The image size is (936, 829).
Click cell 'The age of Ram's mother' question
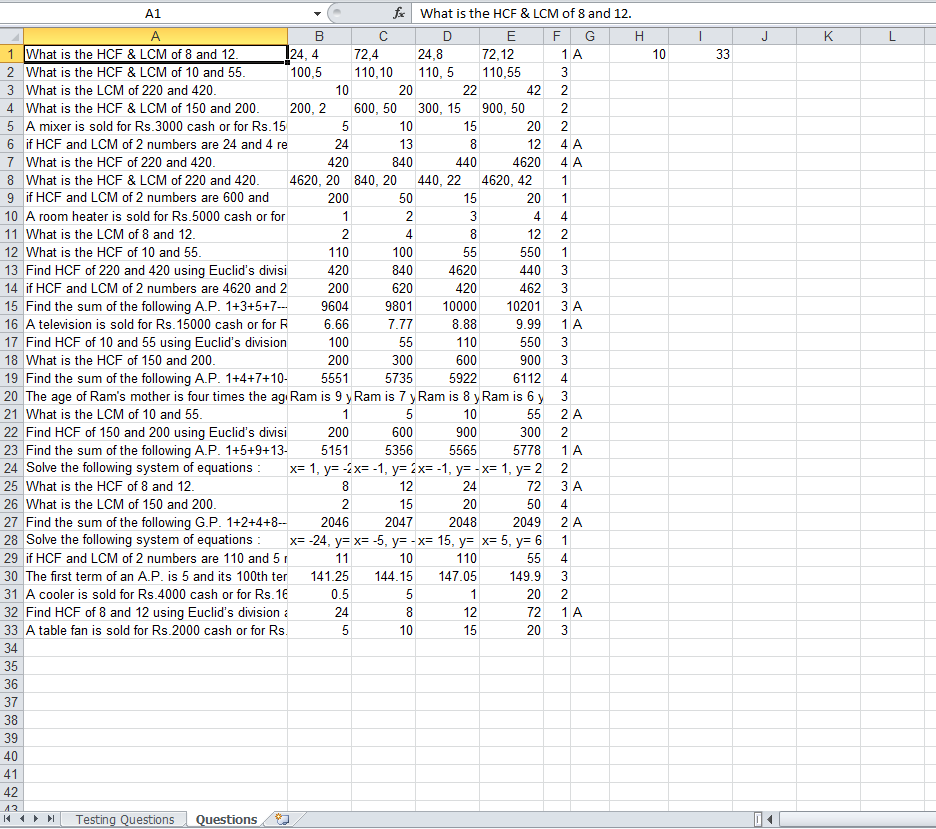point(155,396)
